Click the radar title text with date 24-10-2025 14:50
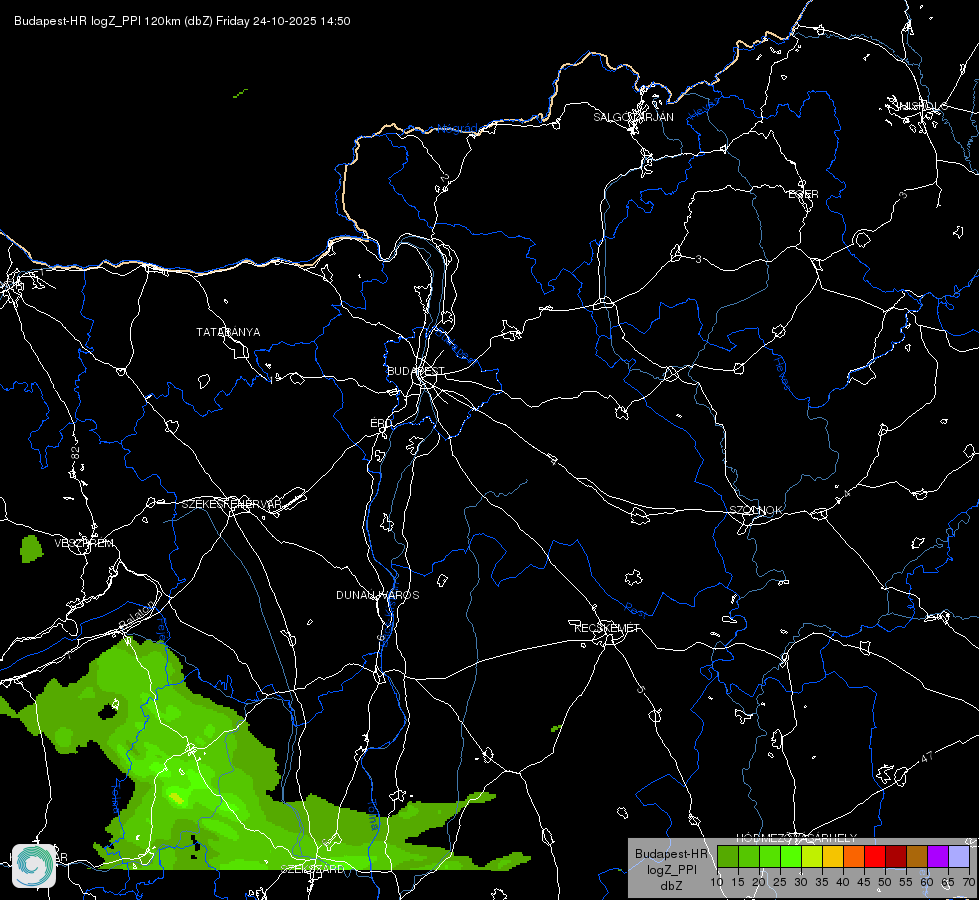This screenshot has height=900, width=979. (x=182, y=21)
